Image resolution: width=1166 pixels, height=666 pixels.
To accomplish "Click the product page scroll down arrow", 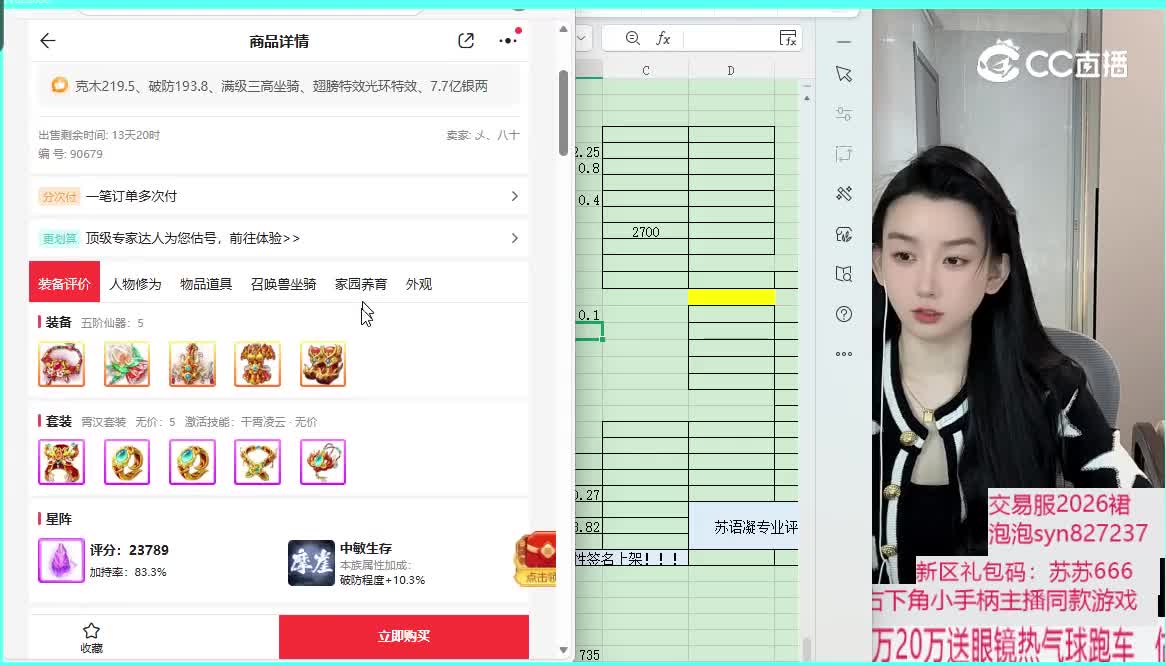I will click(x=563, y=650).
